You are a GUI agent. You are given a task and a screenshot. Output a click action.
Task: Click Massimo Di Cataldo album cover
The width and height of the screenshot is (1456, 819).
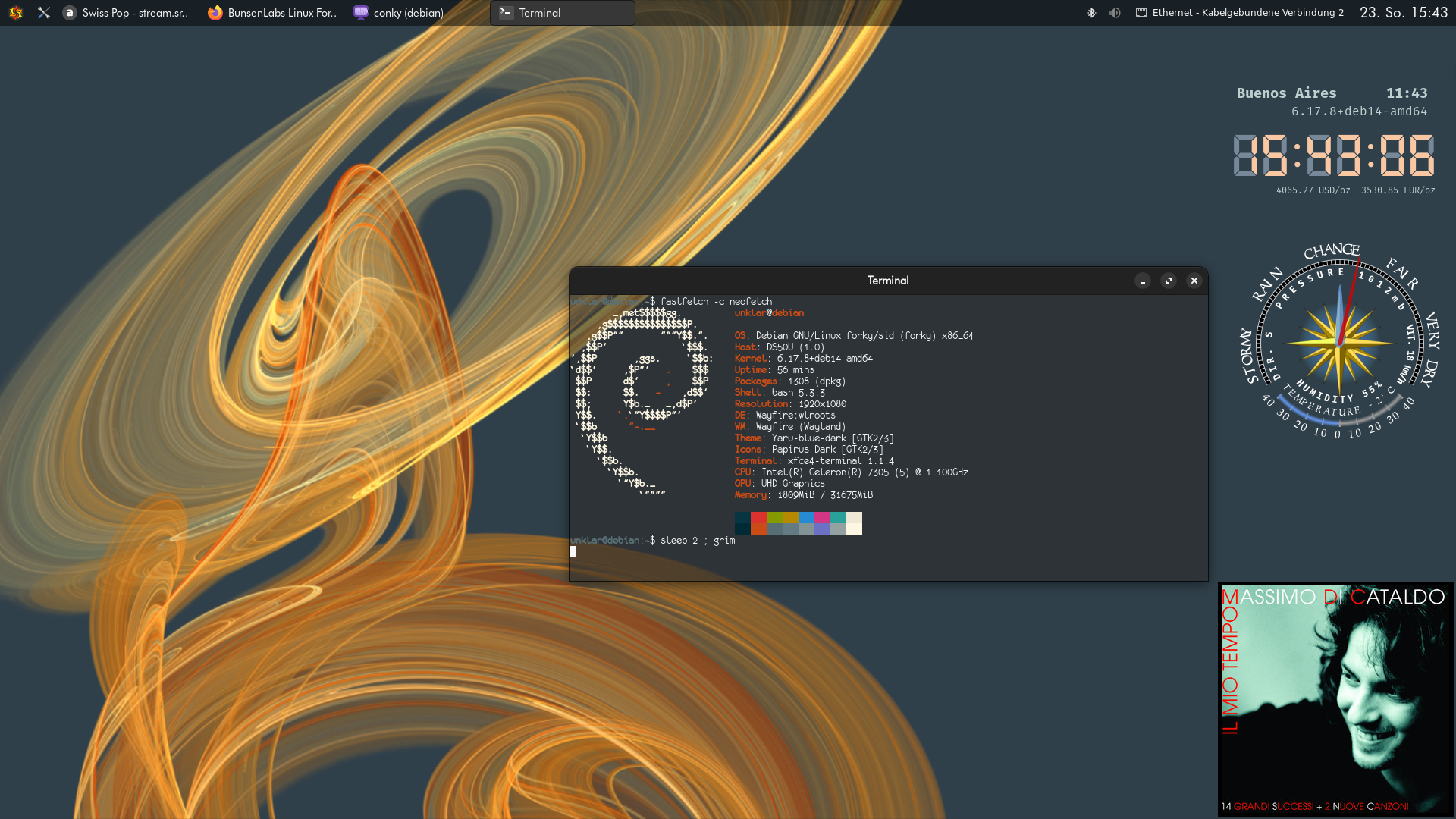pos(1335,699)
